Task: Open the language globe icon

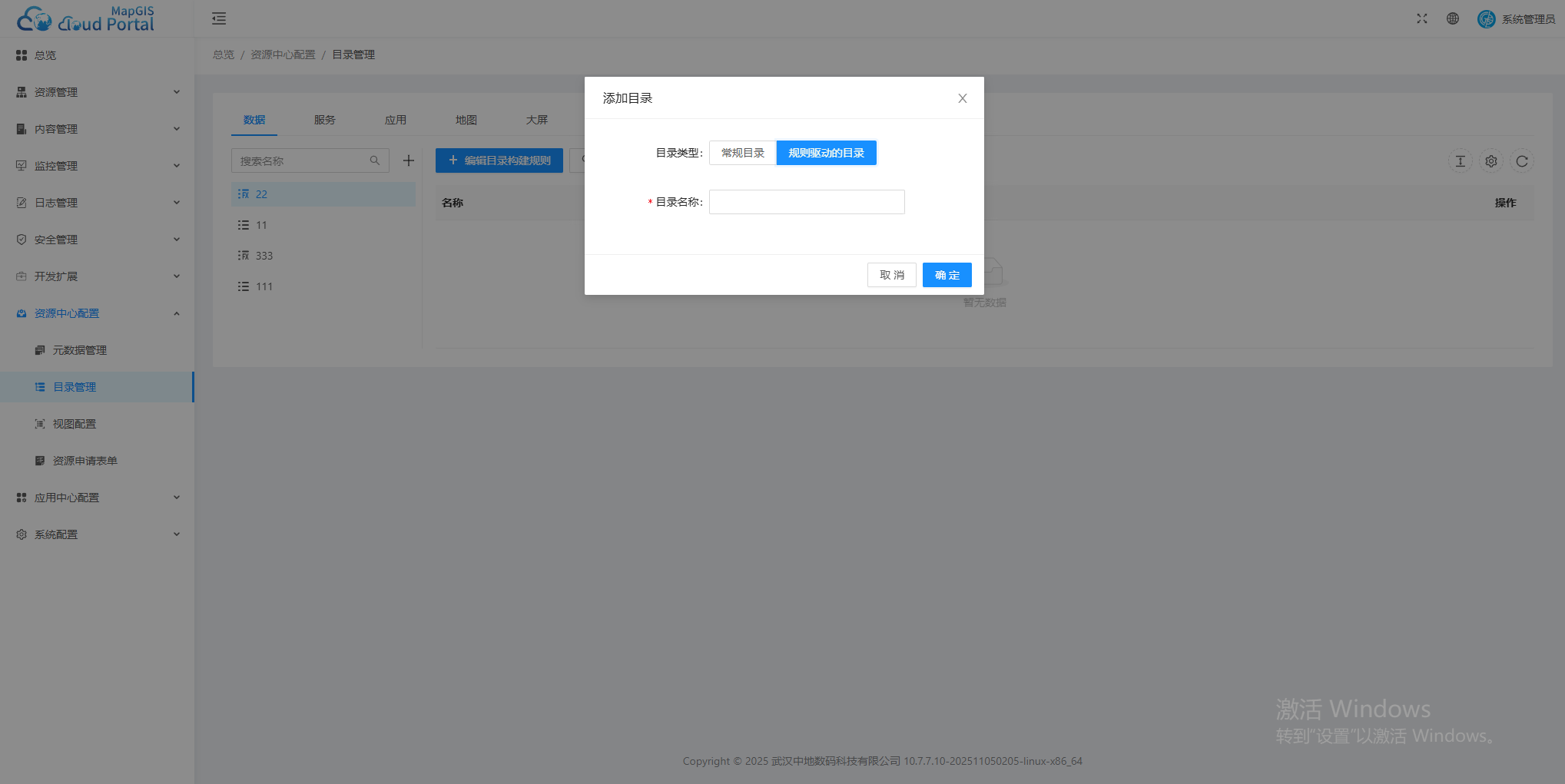Action: click(1452, 18)
